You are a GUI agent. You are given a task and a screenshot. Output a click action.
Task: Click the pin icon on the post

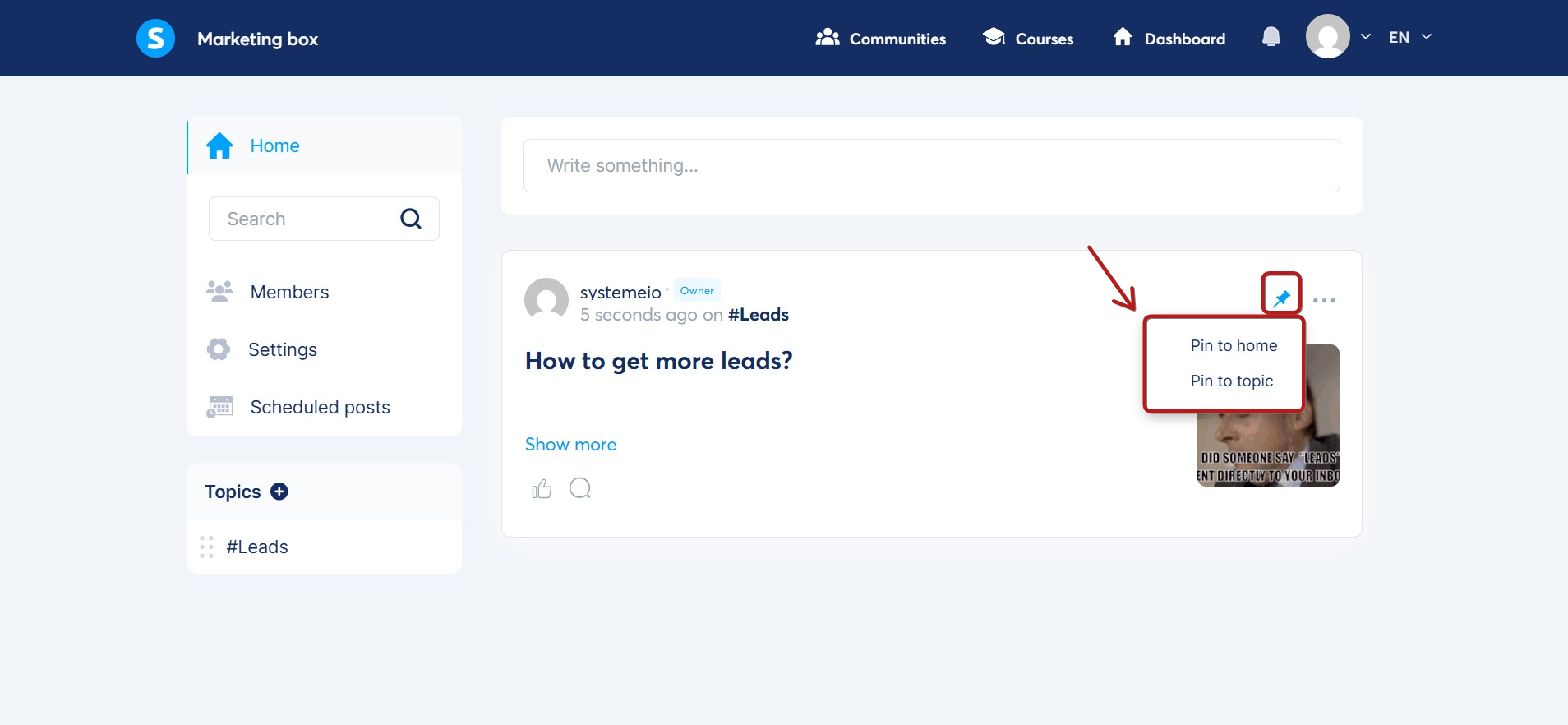[x=1281, y=298]
